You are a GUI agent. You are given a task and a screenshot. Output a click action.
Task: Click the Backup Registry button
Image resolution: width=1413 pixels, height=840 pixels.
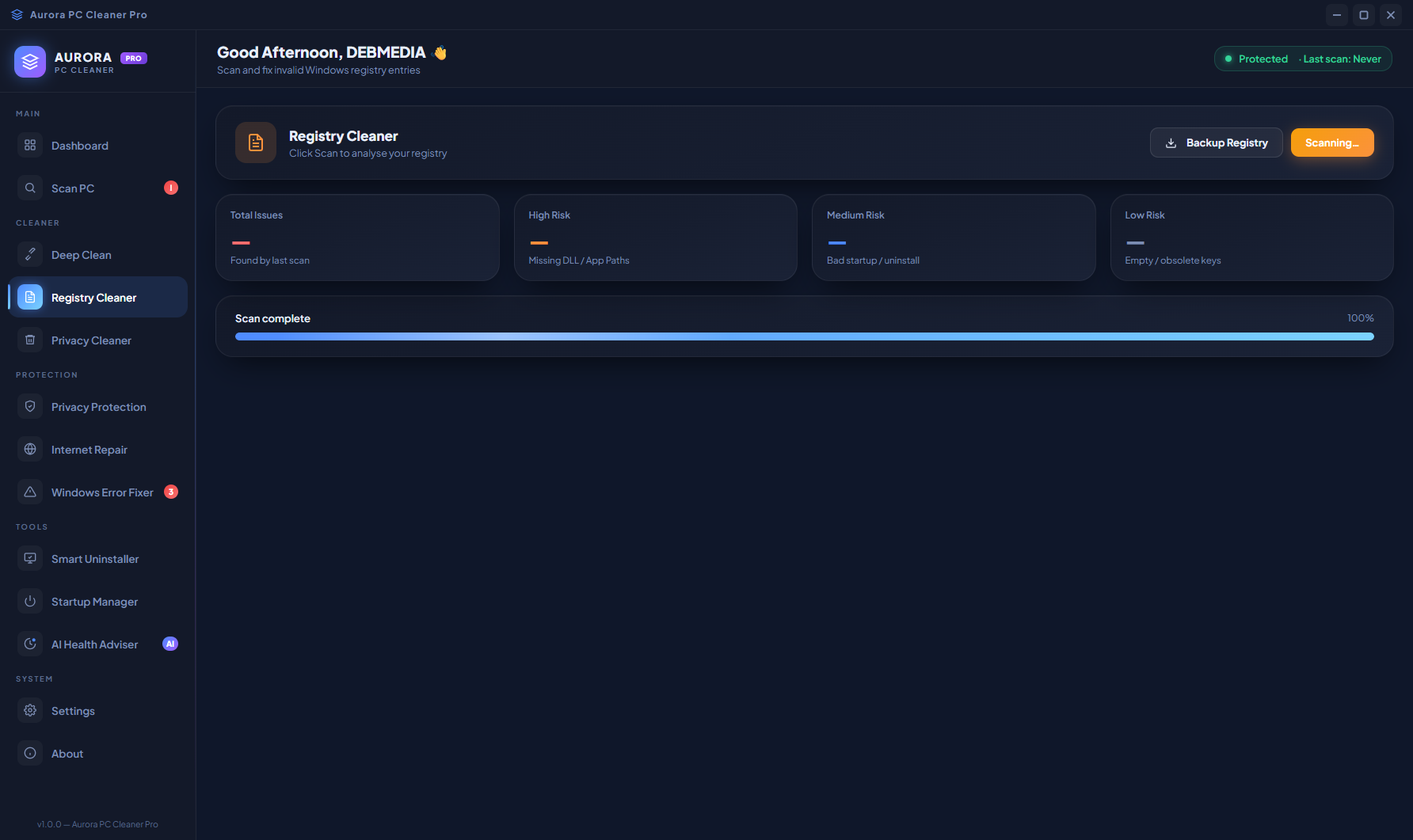point(1217,143)
